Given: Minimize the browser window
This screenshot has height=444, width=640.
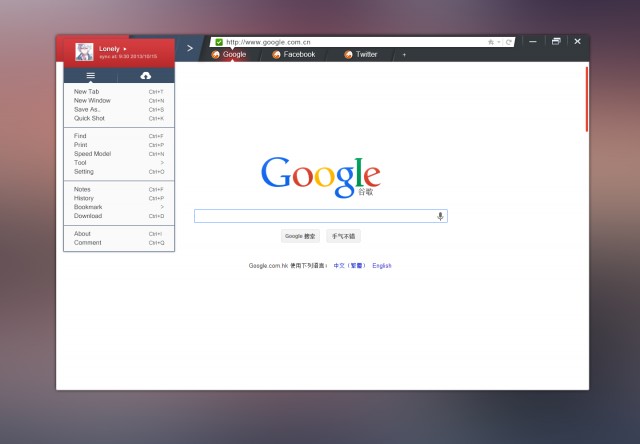Looking at the screenshot, I should (533, 41).
